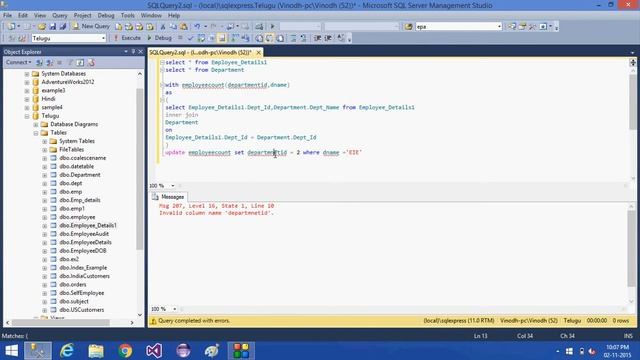The width and height of the screenshot is (640, 360).
Task: Open the Tools menu
Action: pyautogui.click(x=127, y=15)
